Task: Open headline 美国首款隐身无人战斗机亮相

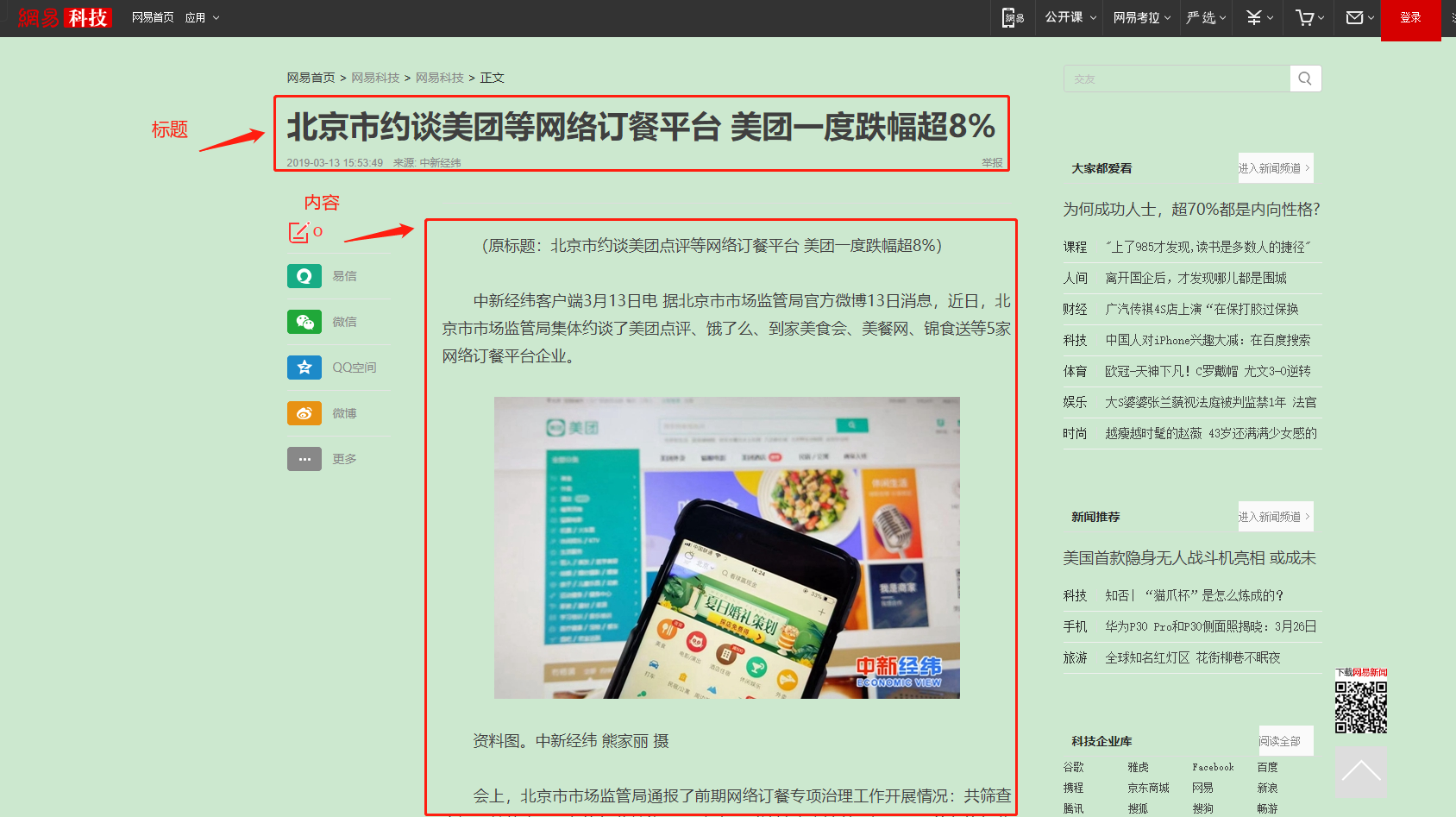Action: click(x=1189, y=558)
